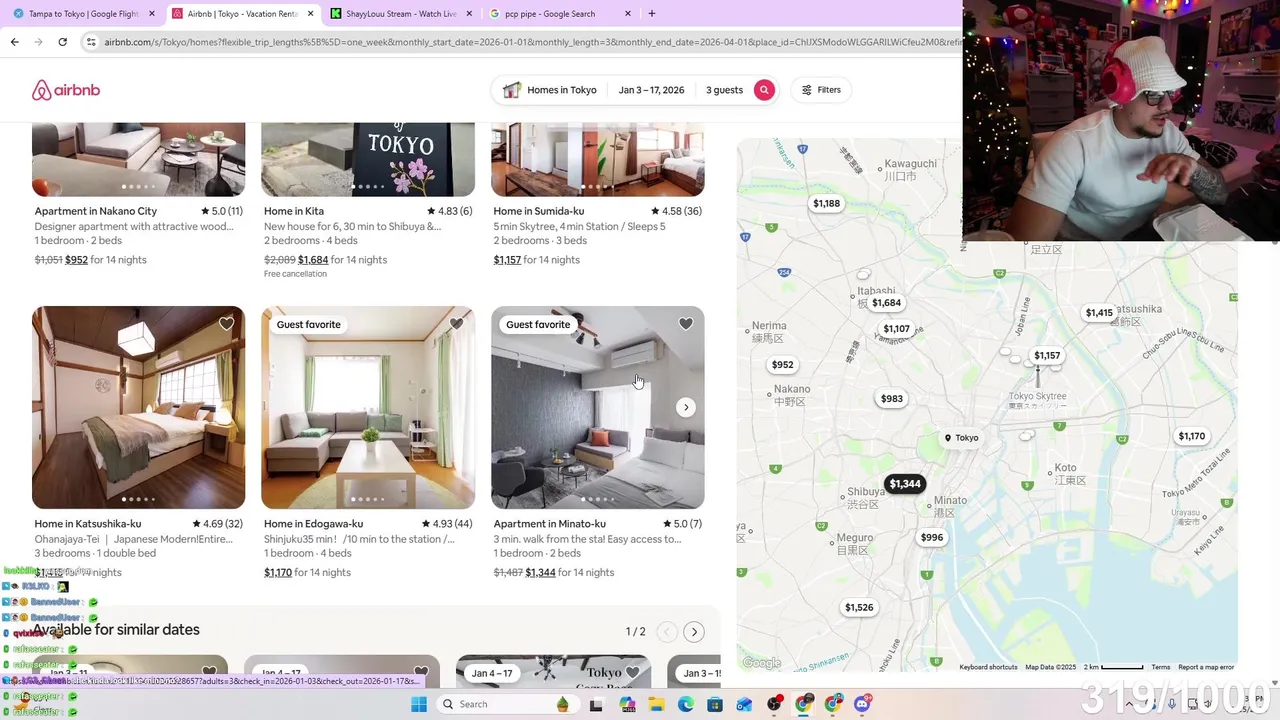Launch Microsoft Edge from the taskbar
Screen dimensions: 1280x720
pyautogui.click(x=686, y=704)
